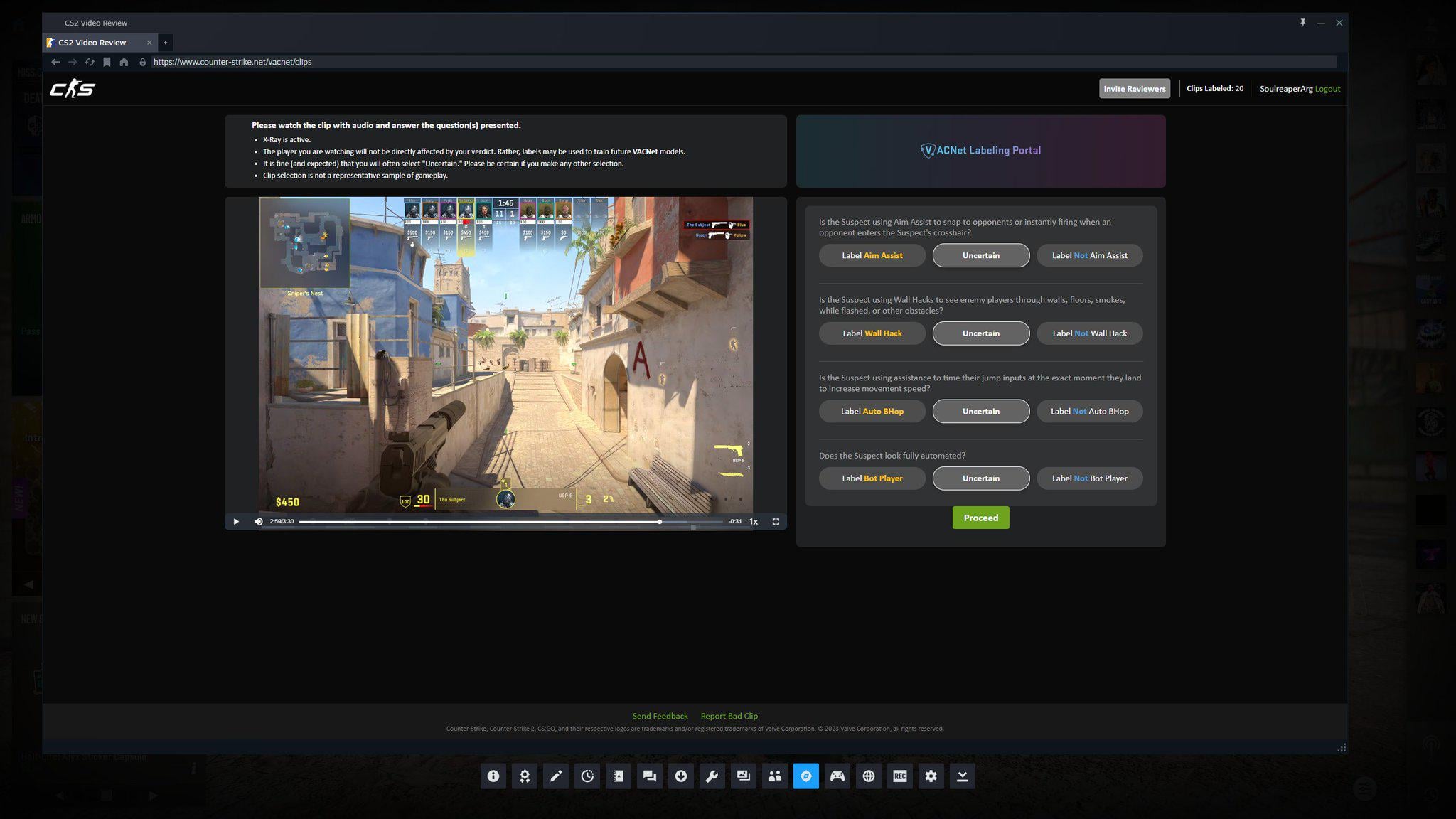This screenshot has height=819, width=1456.
Task: Open the browser home page
Action: [x=124, y=62]
